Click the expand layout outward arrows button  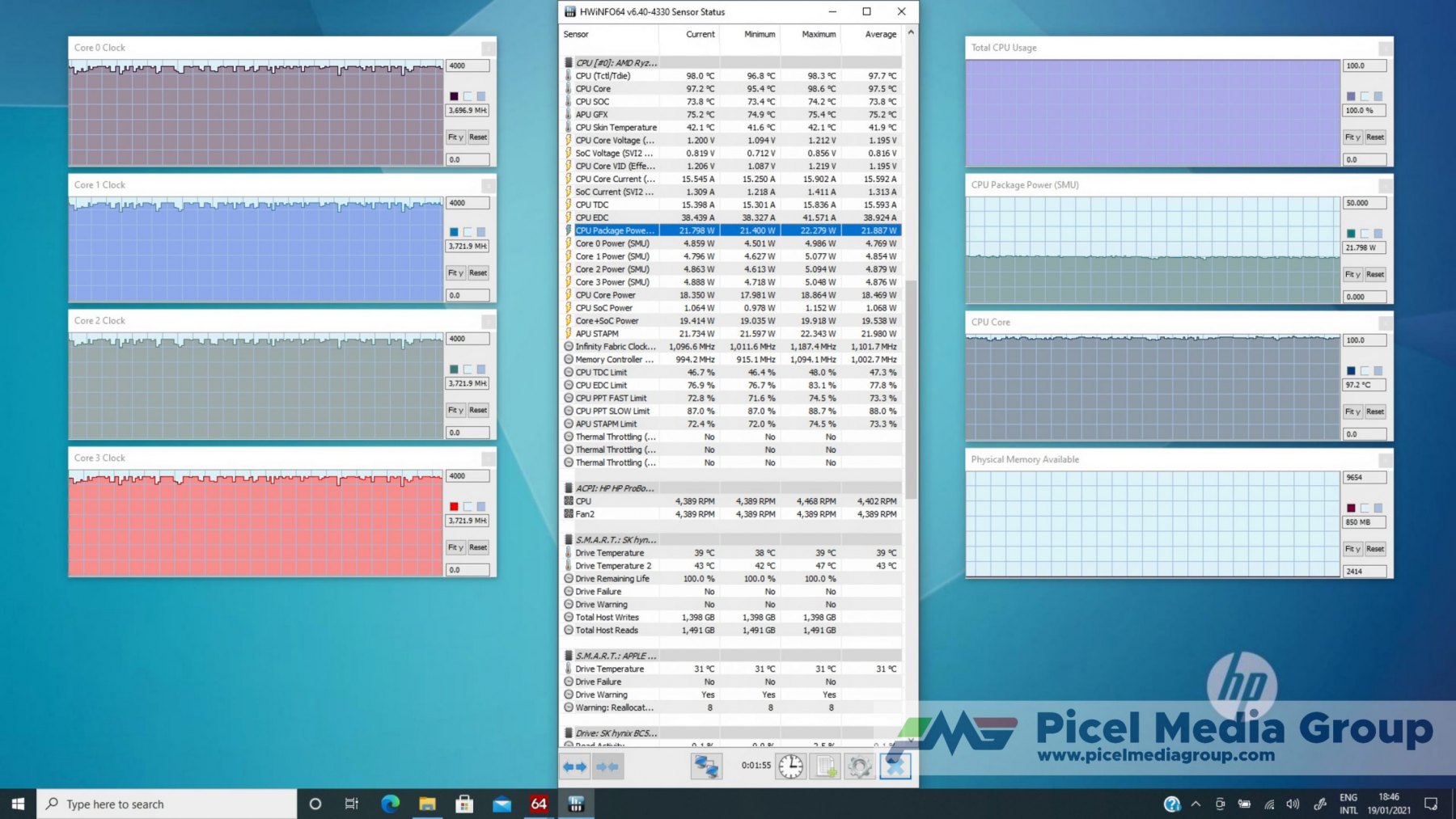tap(575, 766)
